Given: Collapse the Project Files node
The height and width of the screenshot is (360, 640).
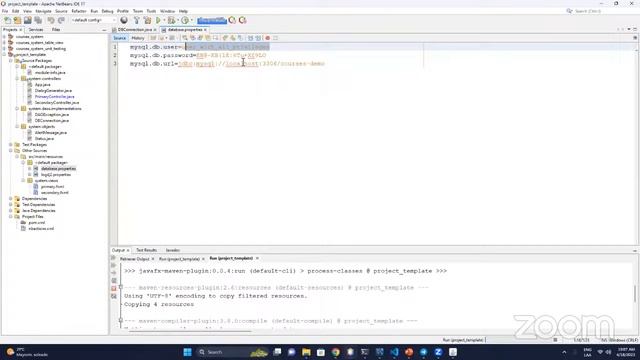Looking at the screenshot, I should pyautogui.click(x=11, y=217).
